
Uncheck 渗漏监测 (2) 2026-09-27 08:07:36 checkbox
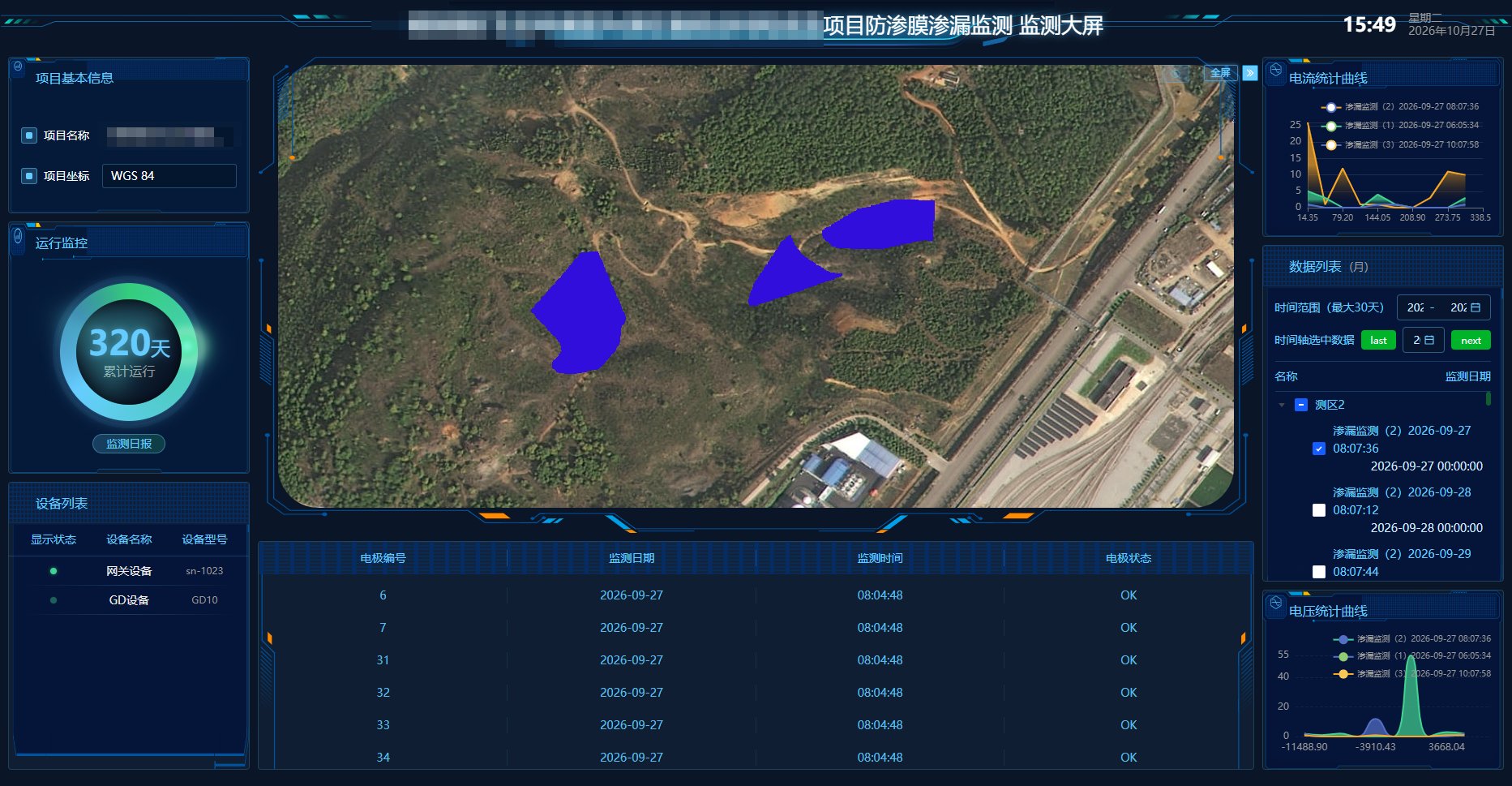click(x=1319, y=449)
